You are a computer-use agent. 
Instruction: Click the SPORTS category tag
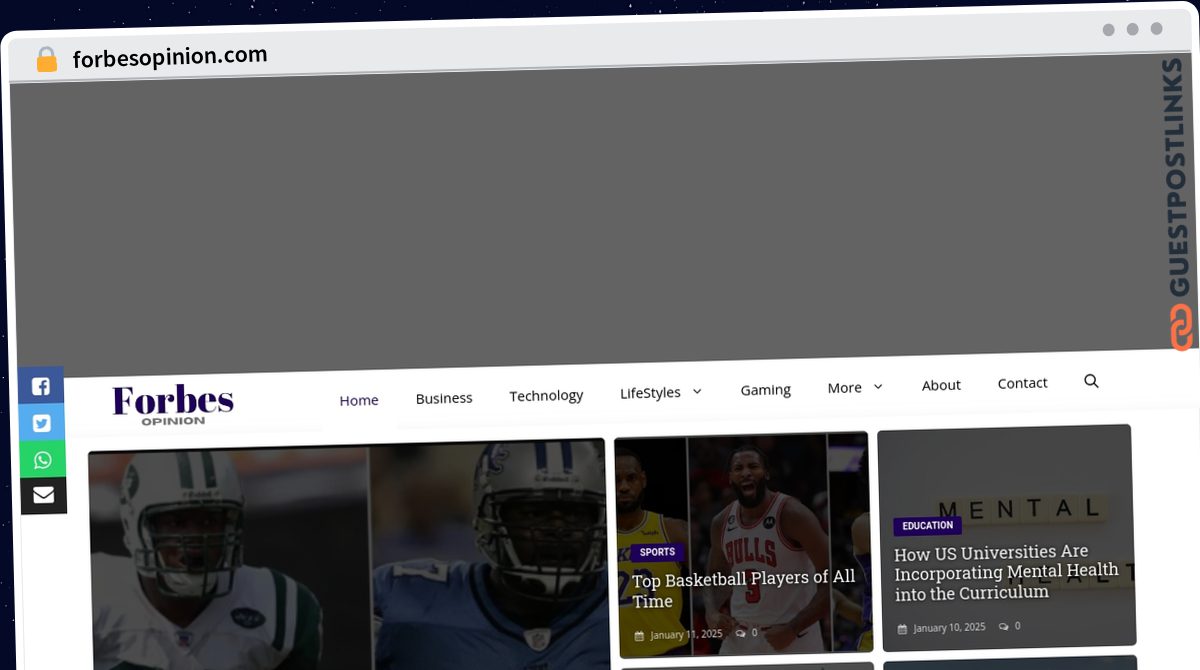coord(657,552)
